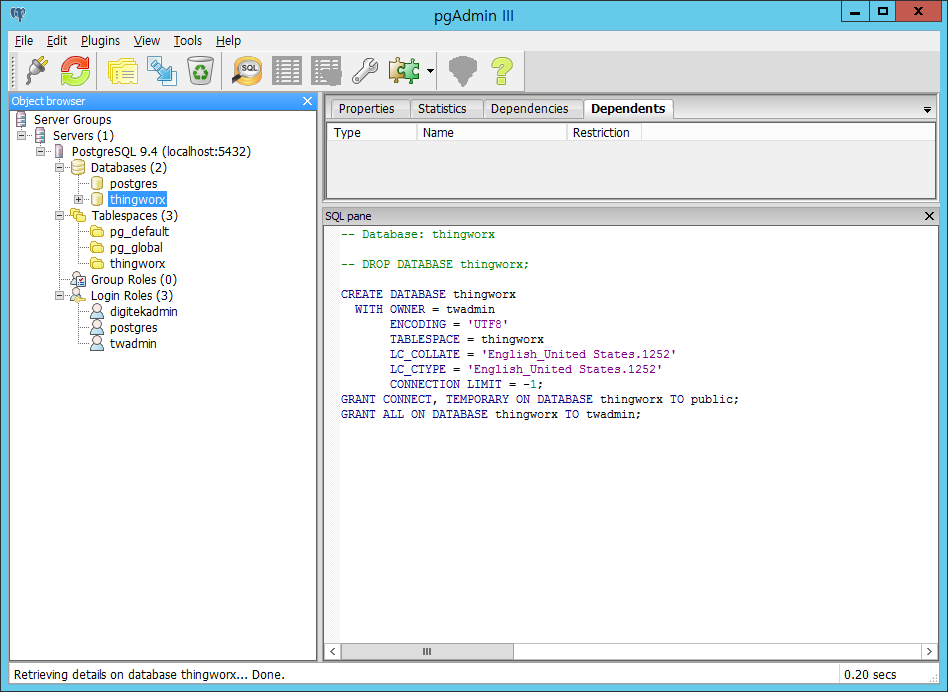Click the Server Groups icon in tree
This screenshot has width=948, height=692.
point(22,119)
